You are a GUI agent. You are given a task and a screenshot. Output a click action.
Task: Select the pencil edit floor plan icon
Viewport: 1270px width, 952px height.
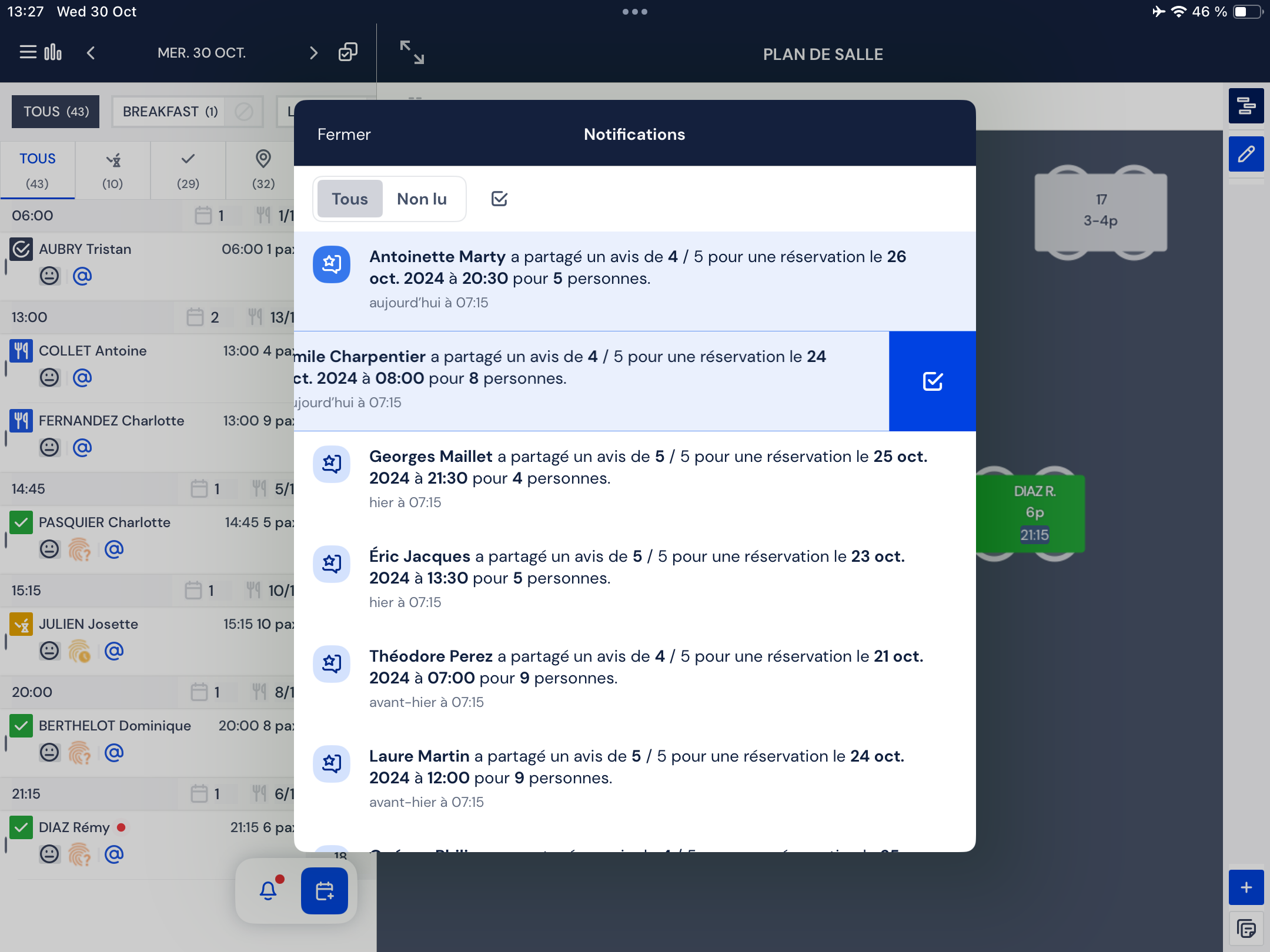(x=1246, y=154)
